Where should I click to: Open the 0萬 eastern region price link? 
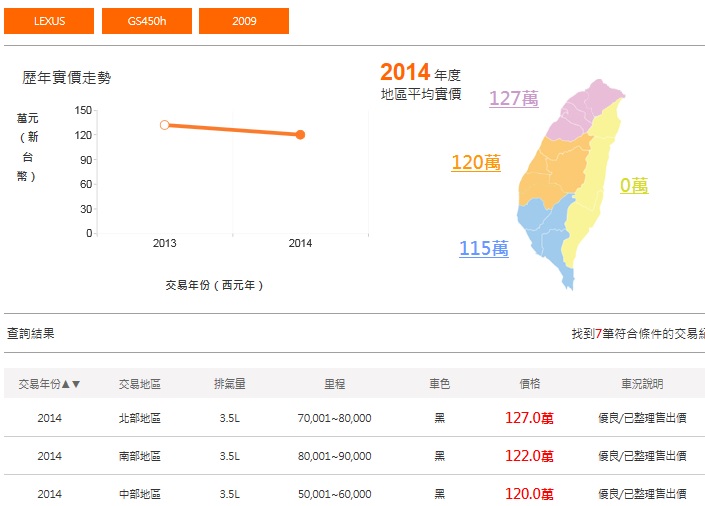[x=634, y=185]
